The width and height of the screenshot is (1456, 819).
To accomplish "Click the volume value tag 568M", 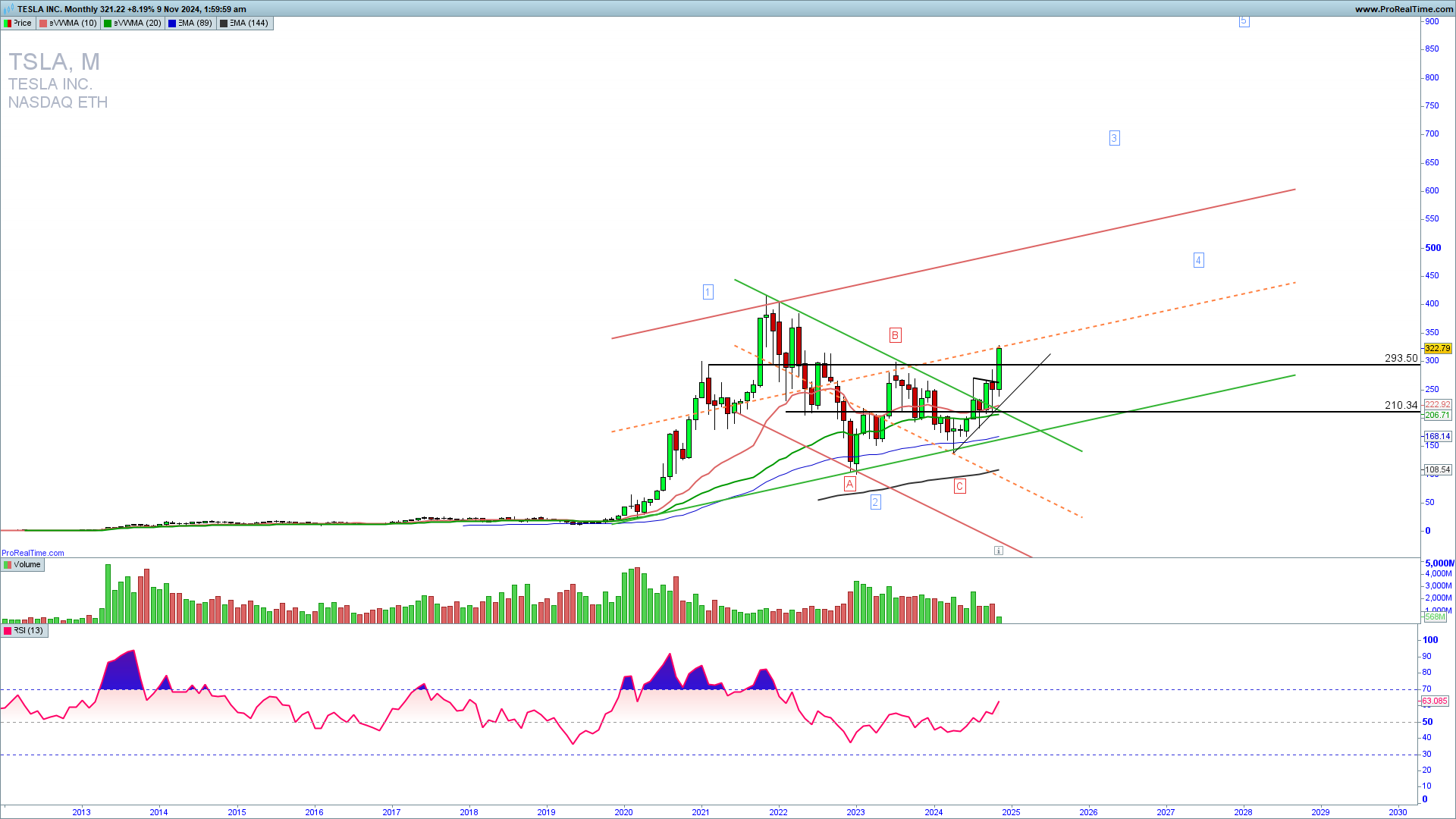I will tap(1435, 617).
